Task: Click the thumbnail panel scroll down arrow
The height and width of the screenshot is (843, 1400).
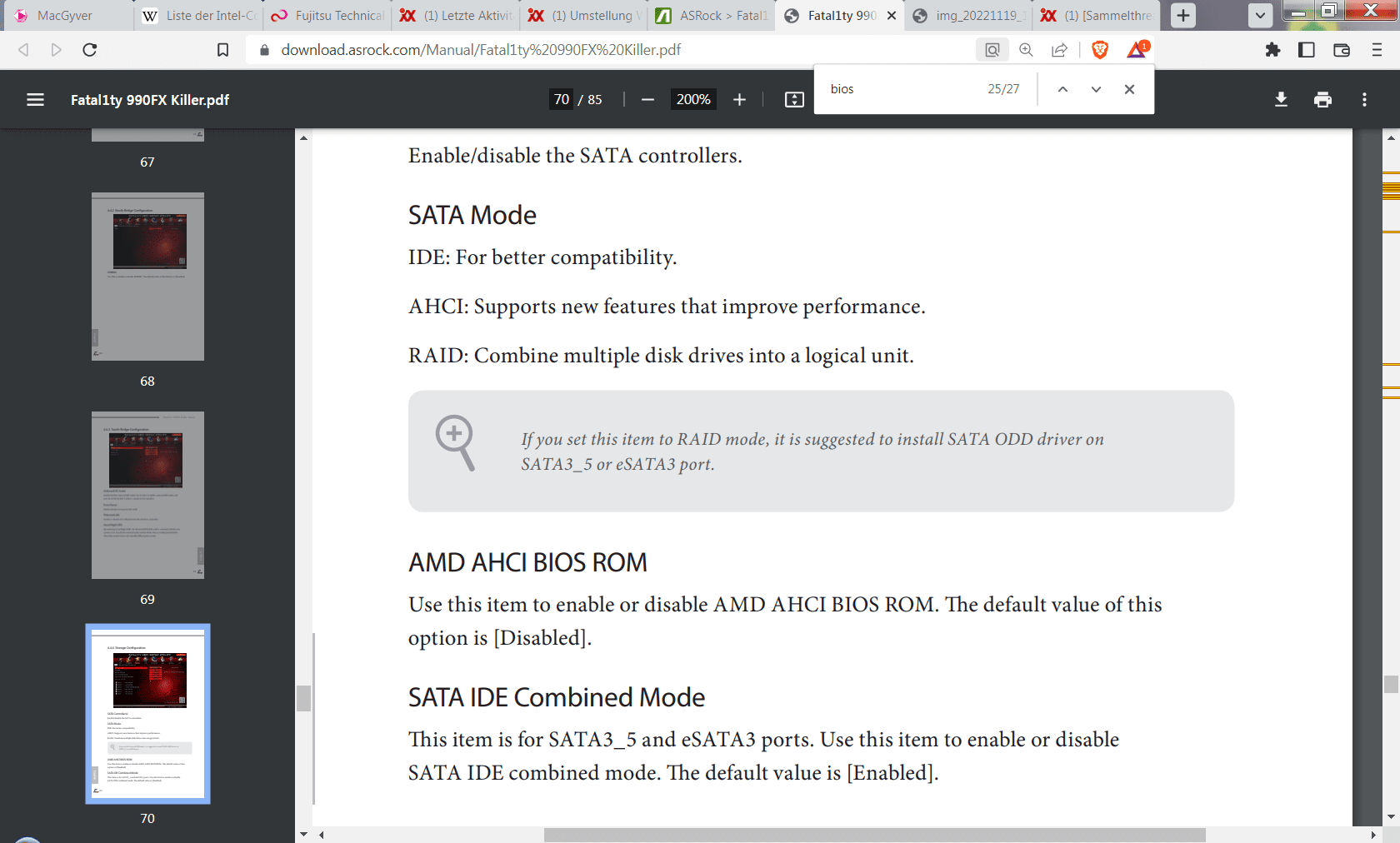Action: [303, 834]
